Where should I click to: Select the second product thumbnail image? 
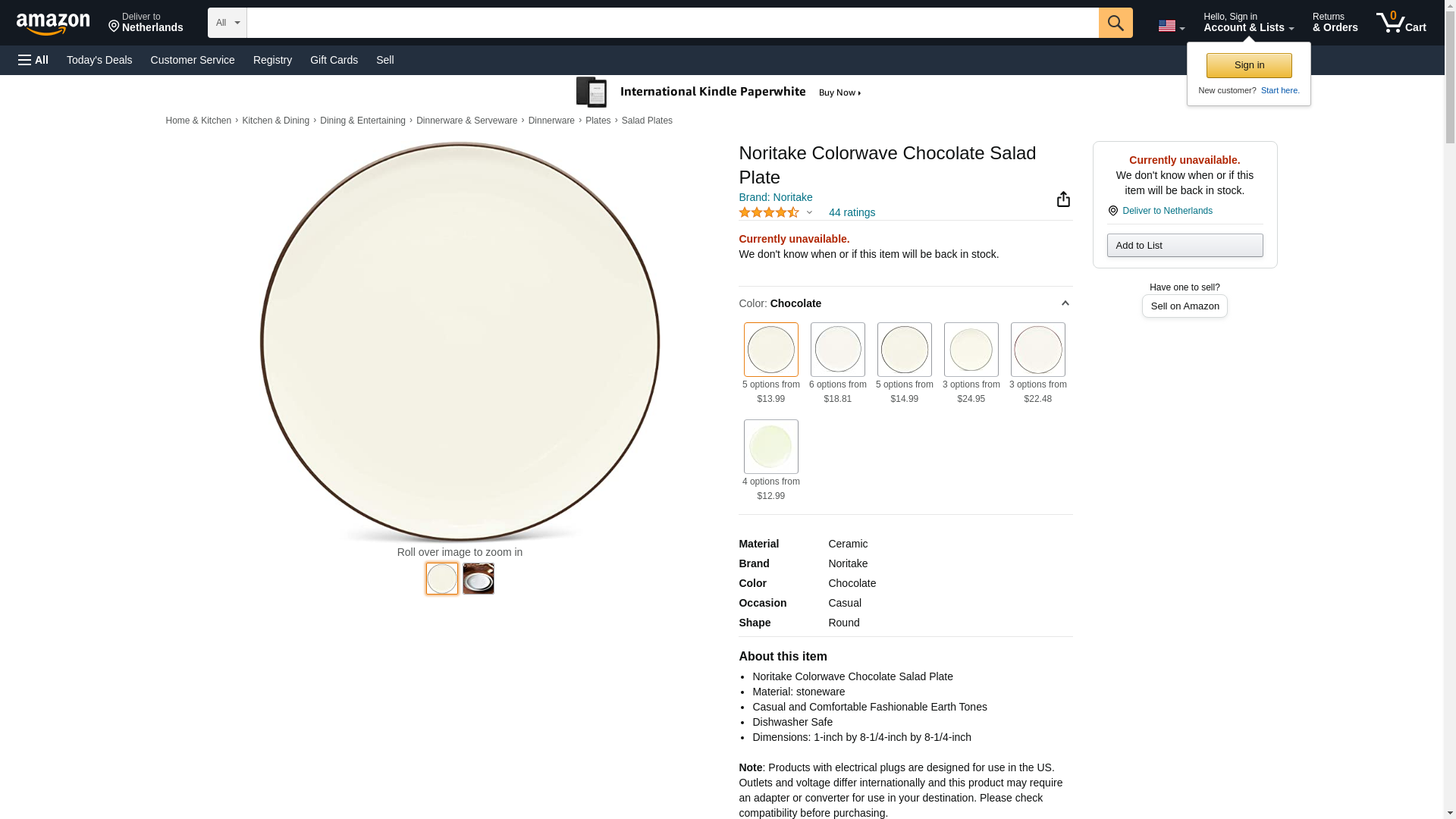click(478, 579)
